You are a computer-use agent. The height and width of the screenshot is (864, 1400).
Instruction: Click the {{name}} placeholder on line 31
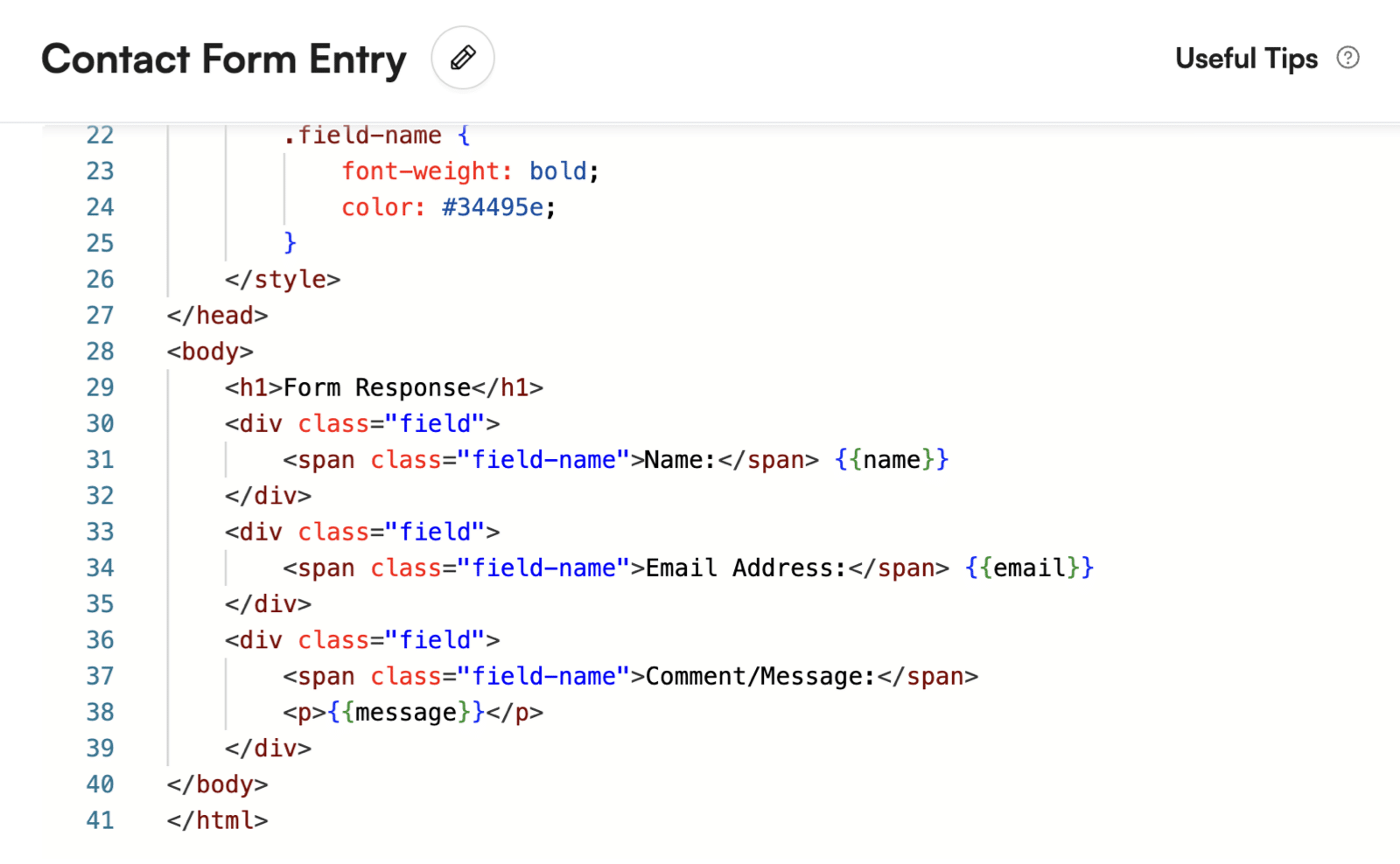click(891, 459)
